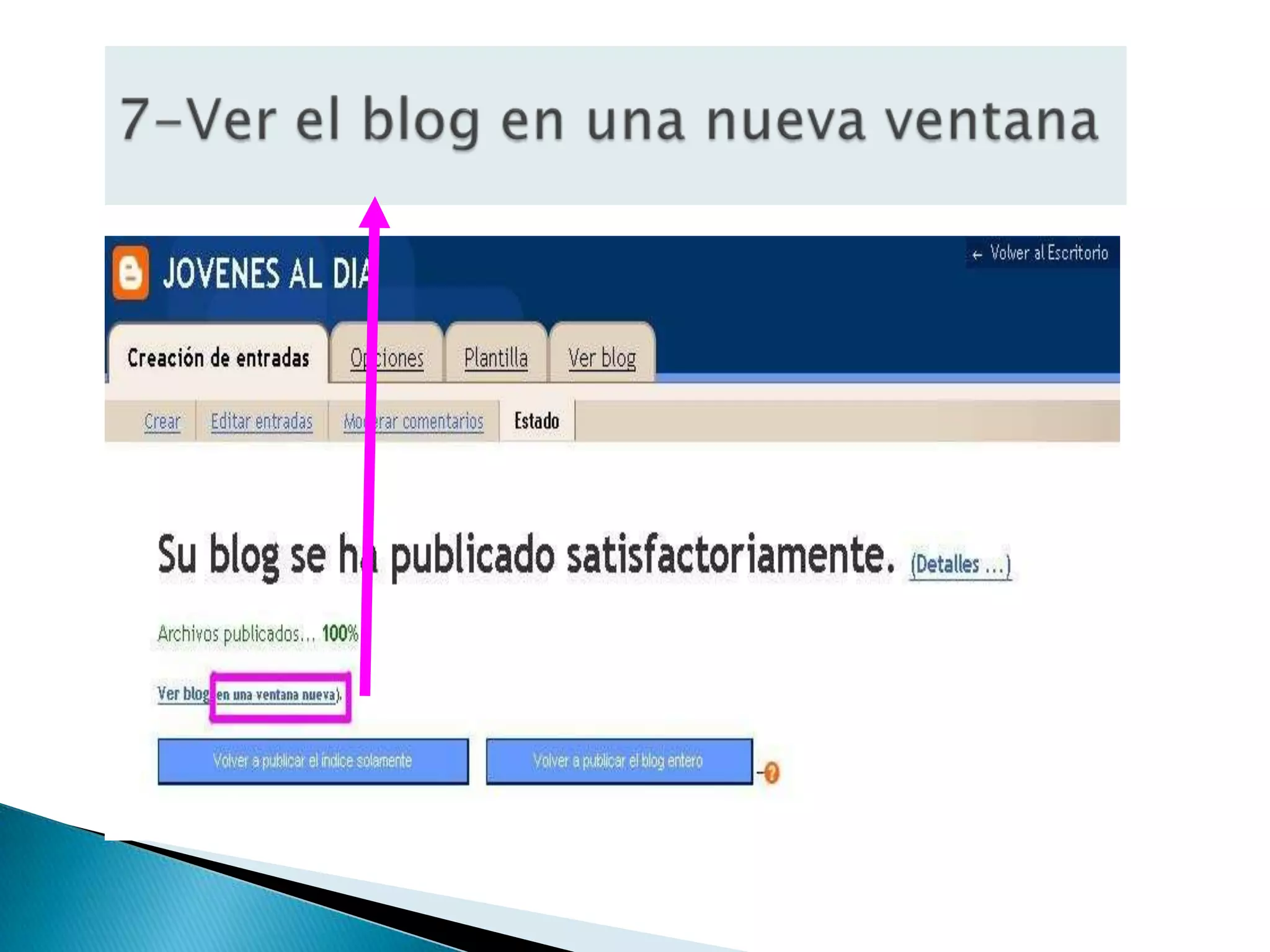Open the Editar entradas sub-tab
The width and height of the screenshot is (1270, 952).
pyautogui.click(x=262, y=421)
